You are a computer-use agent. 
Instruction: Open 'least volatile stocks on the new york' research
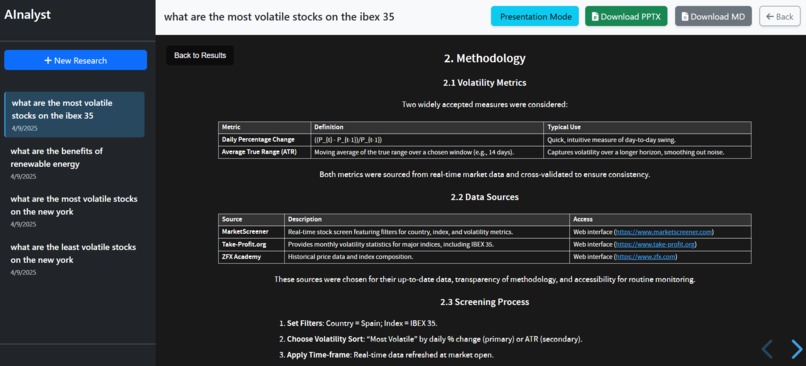tap(75, 259)
